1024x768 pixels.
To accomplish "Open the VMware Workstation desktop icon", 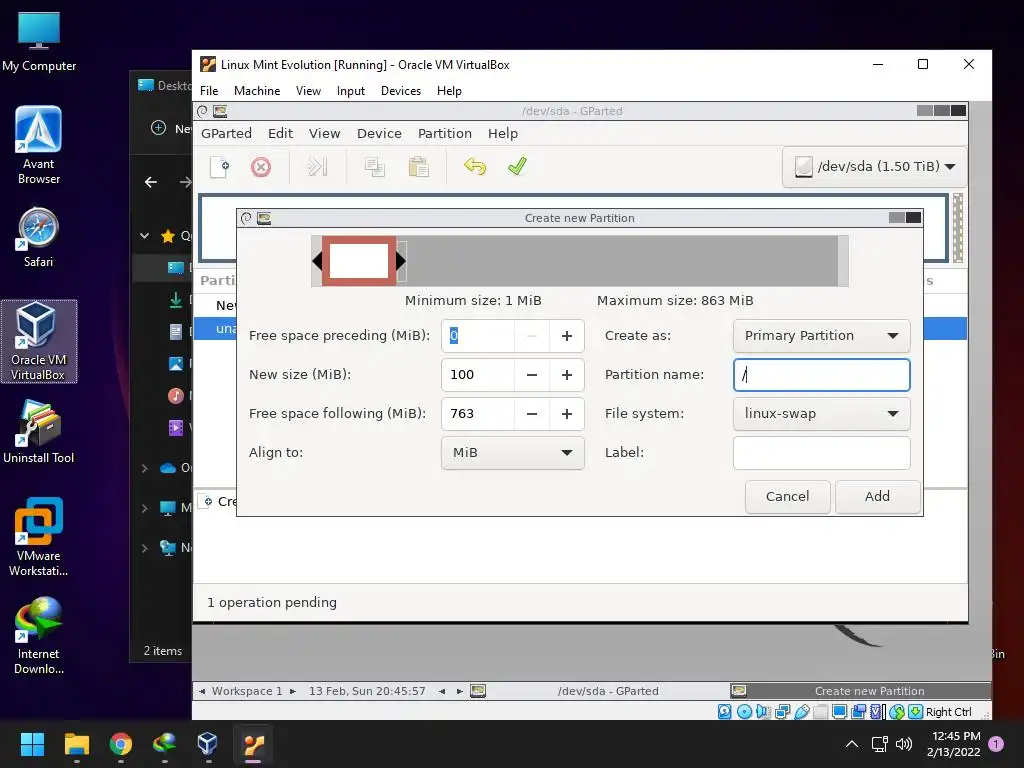I will click(39, 537).
